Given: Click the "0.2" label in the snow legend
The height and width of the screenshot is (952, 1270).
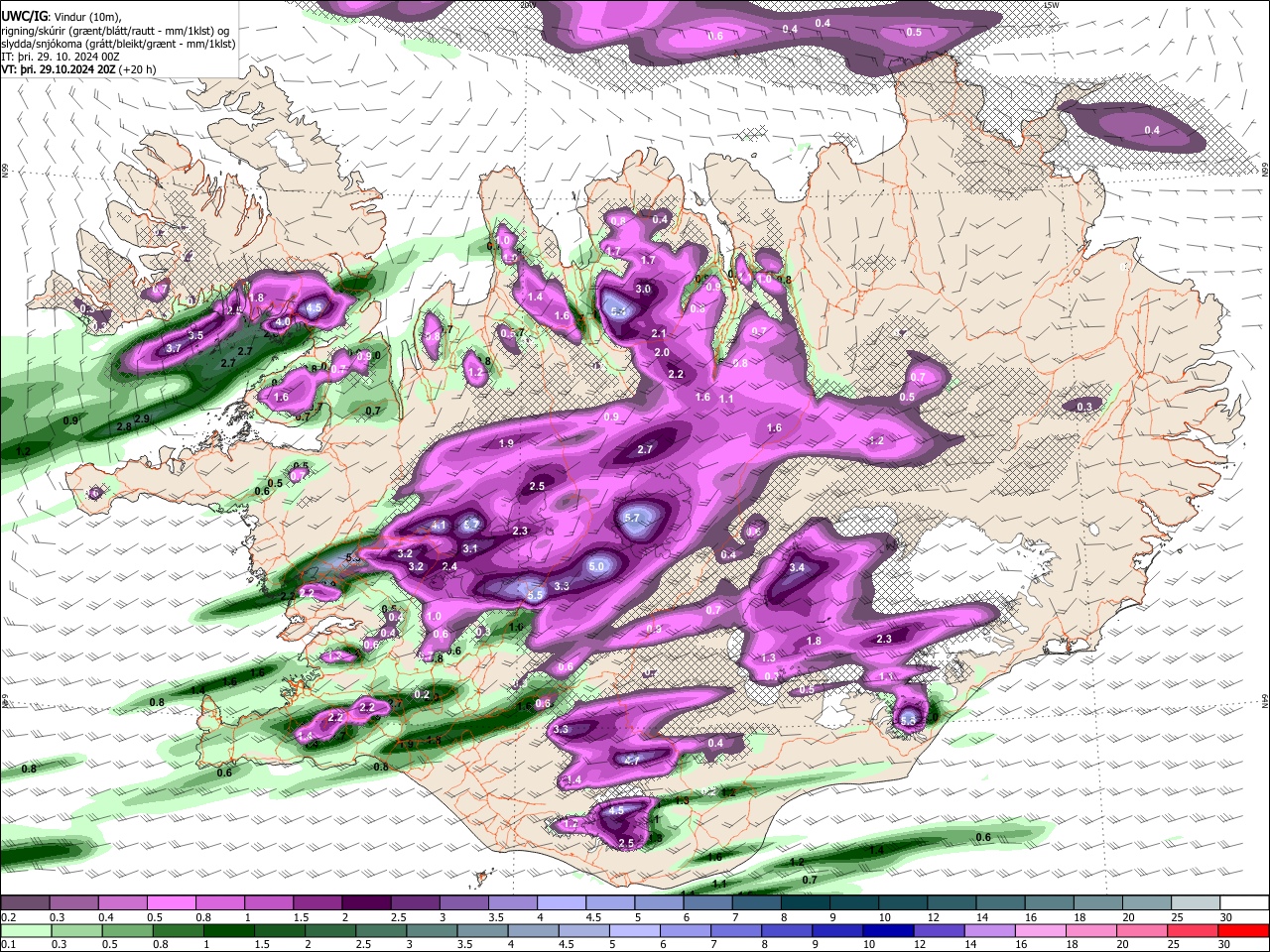Looking at the screenshot, I should click(8, 917).
